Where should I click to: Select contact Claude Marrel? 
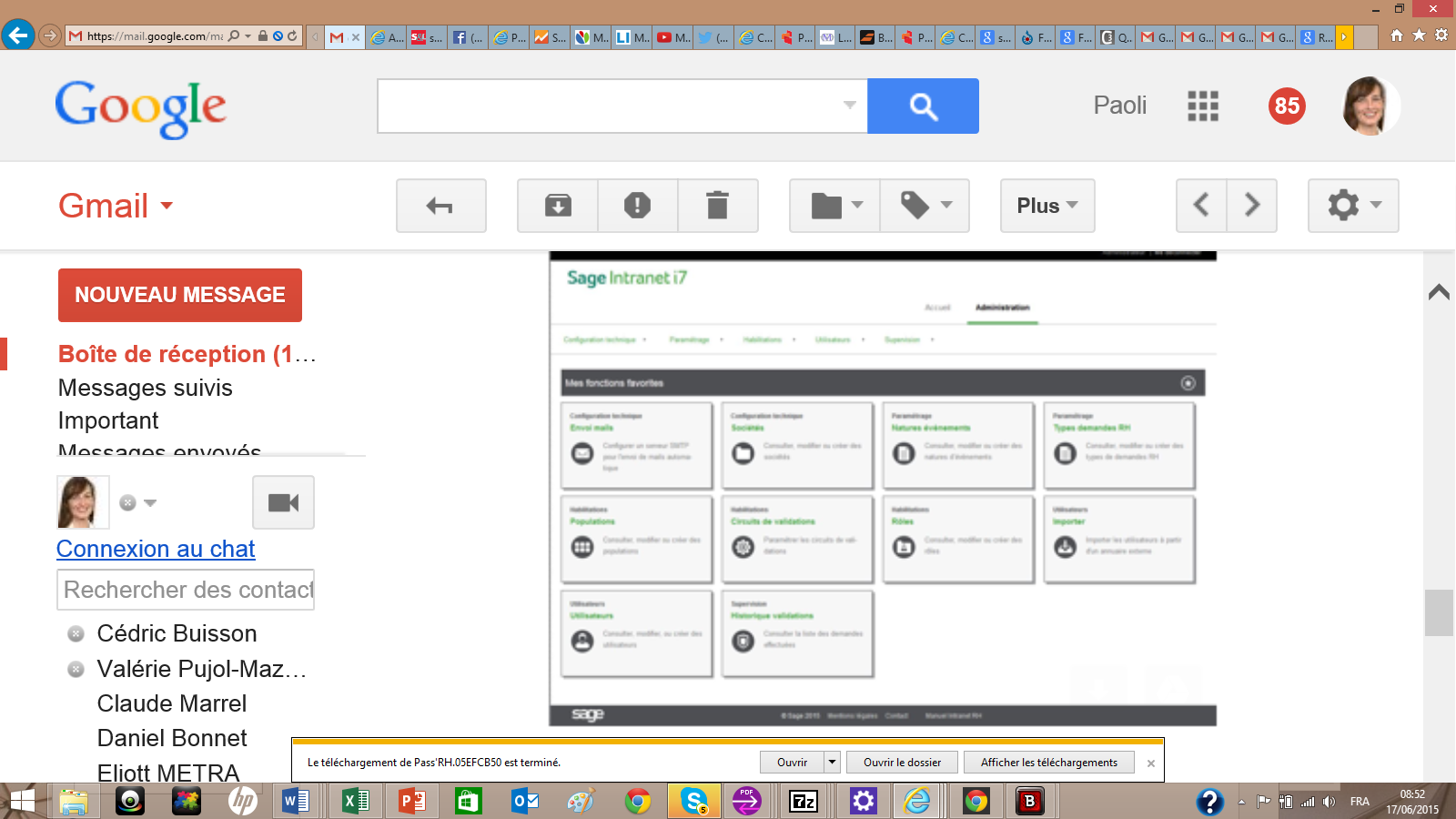click(172, 703)
